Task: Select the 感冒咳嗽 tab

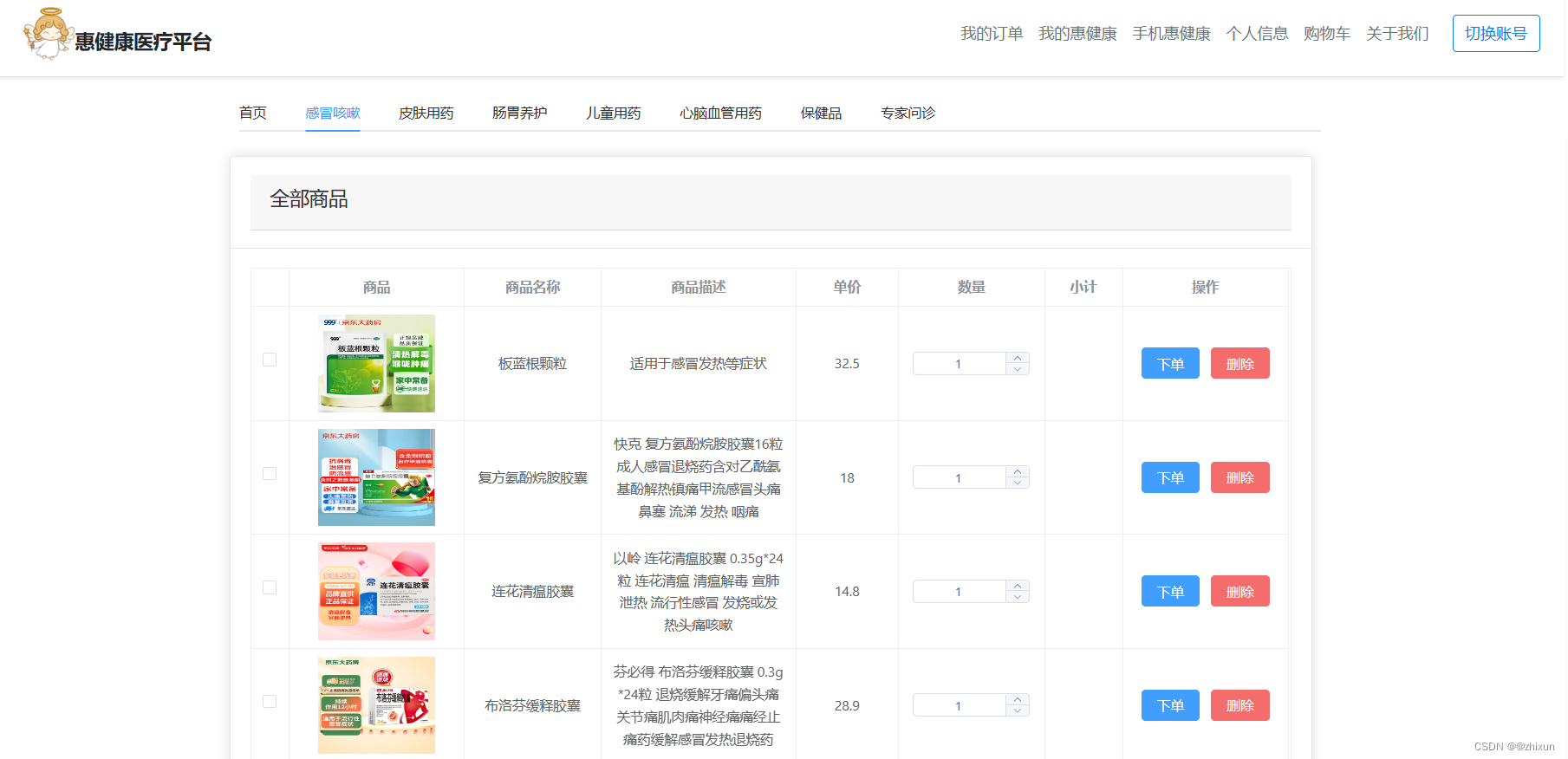Action: coord(333,113)
